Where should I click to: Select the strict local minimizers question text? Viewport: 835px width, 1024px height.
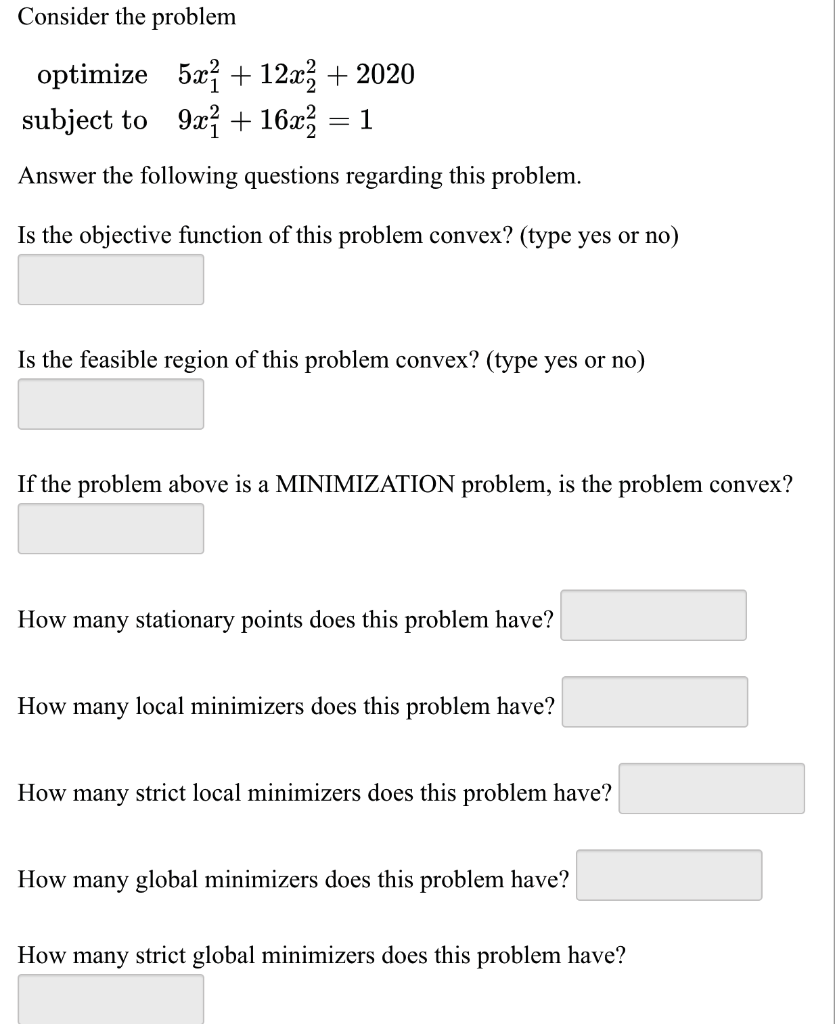coord(313,793)
